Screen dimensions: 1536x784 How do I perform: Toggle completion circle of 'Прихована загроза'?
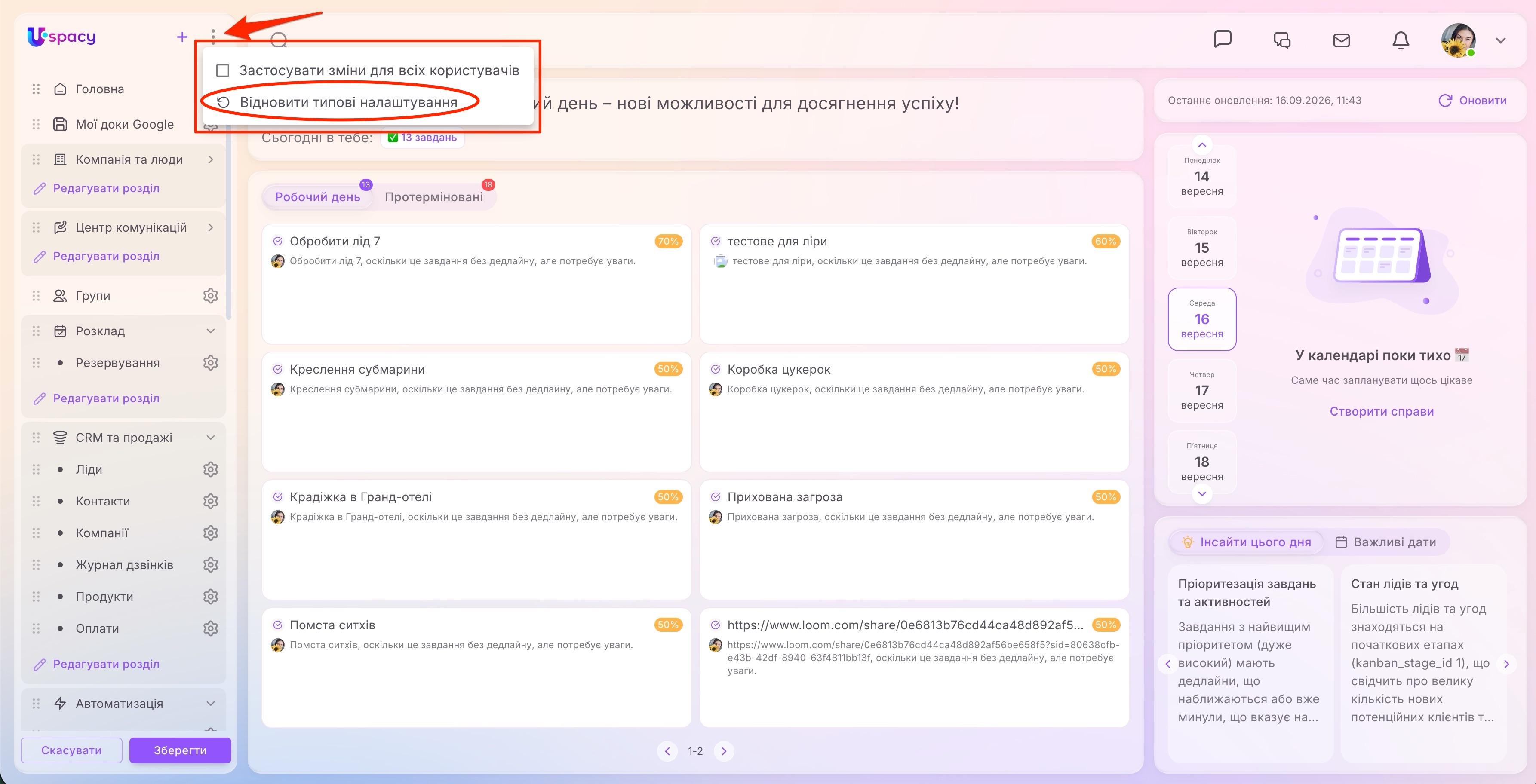click(715, 497)
